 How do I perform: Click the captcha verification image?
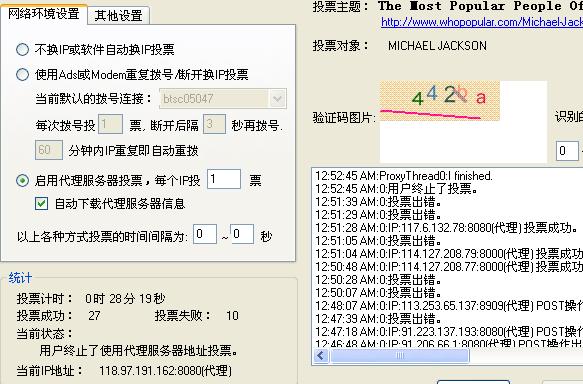[x=439, y=101]
